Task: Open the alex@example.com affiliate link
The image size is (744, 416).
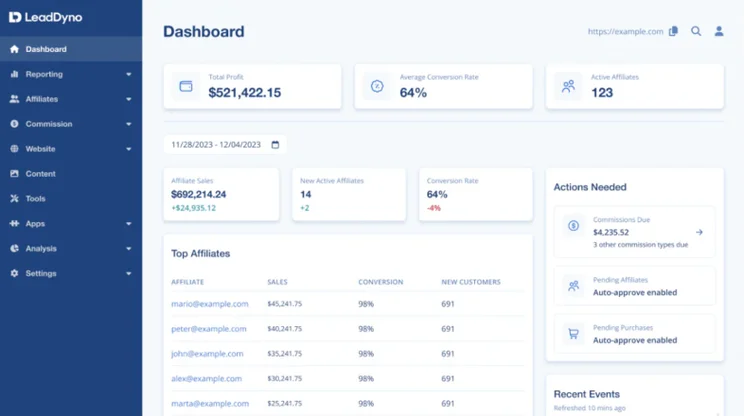Action: pyautogui.click(x=206, y=379)
